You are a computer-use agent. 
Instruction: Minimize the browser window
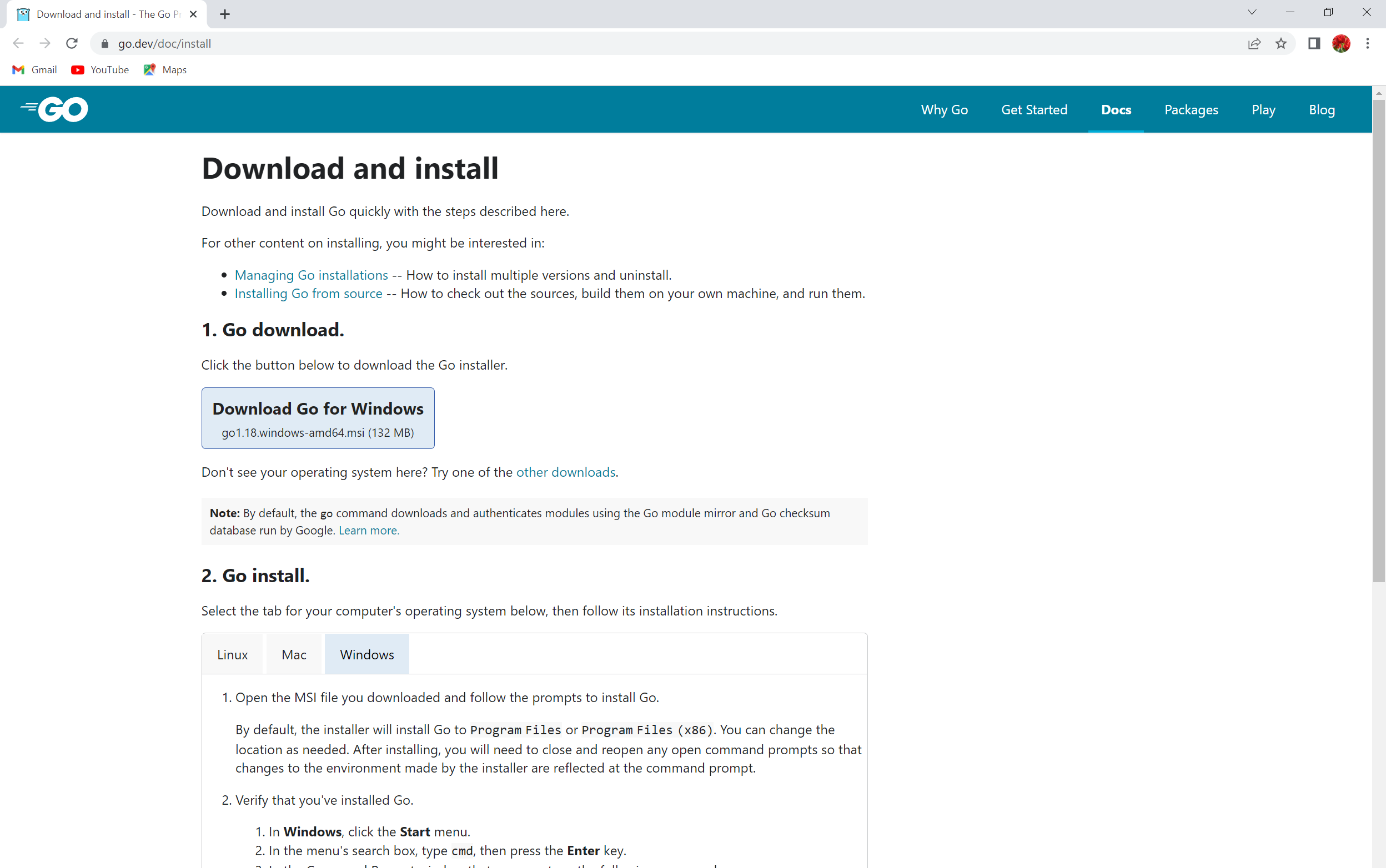click(1290, 12)
